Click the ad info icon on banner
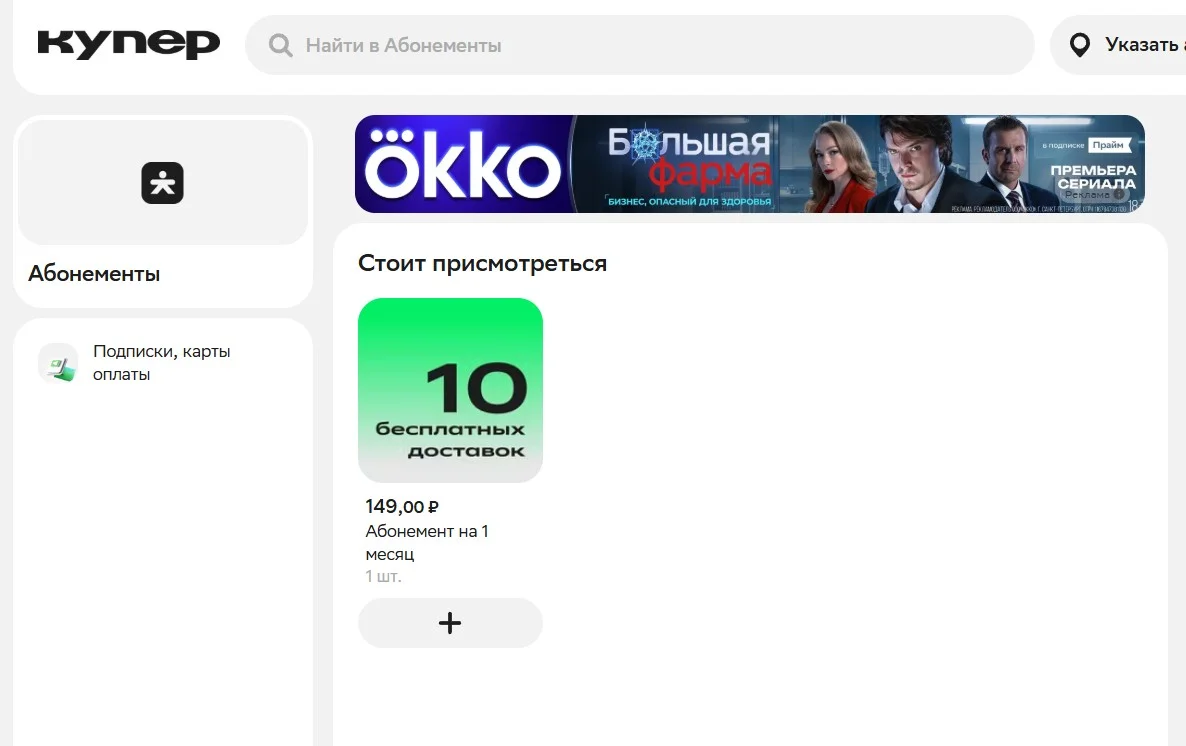Image resolution: width=1186 pixels, height=746 pixels. point(1119,194)
